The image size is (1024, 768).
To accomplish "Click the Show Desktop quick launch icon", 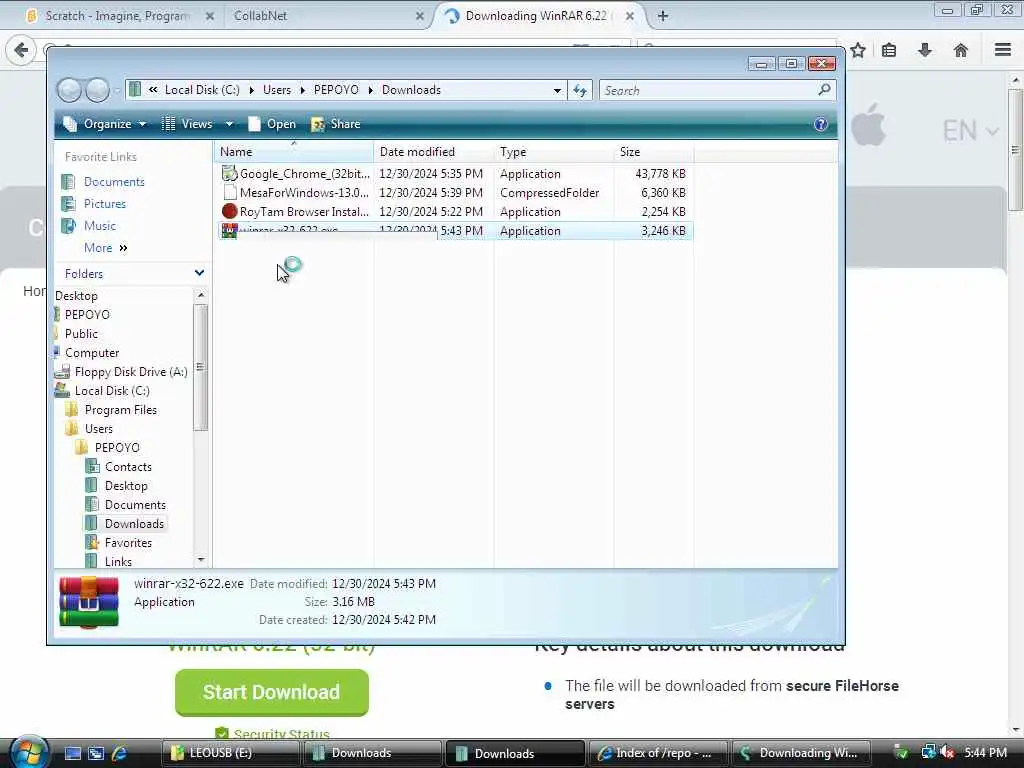I will (x=72, y=753).
